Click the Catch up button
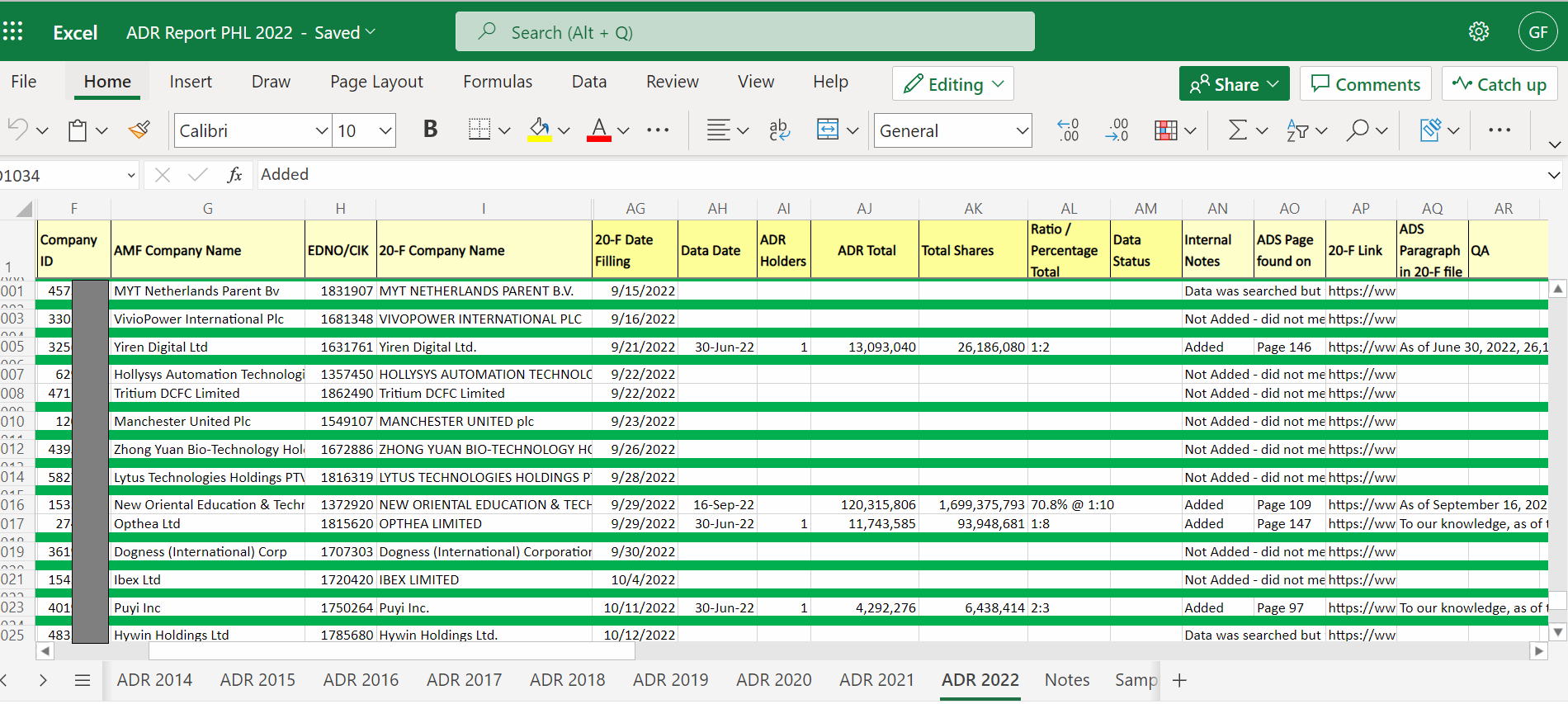This screenshot has width=1568, height=704. click(1499, 84)
